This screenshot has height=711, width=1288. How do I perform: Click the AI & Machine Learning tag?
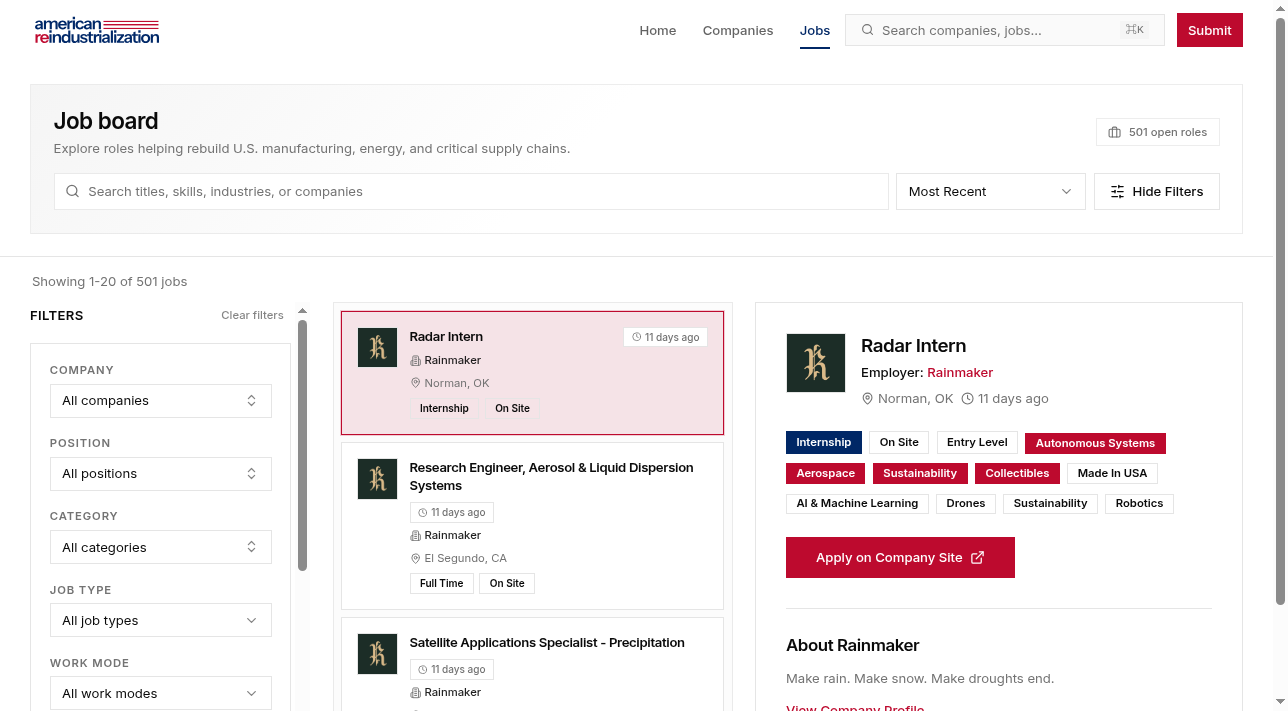click(857, 503)
